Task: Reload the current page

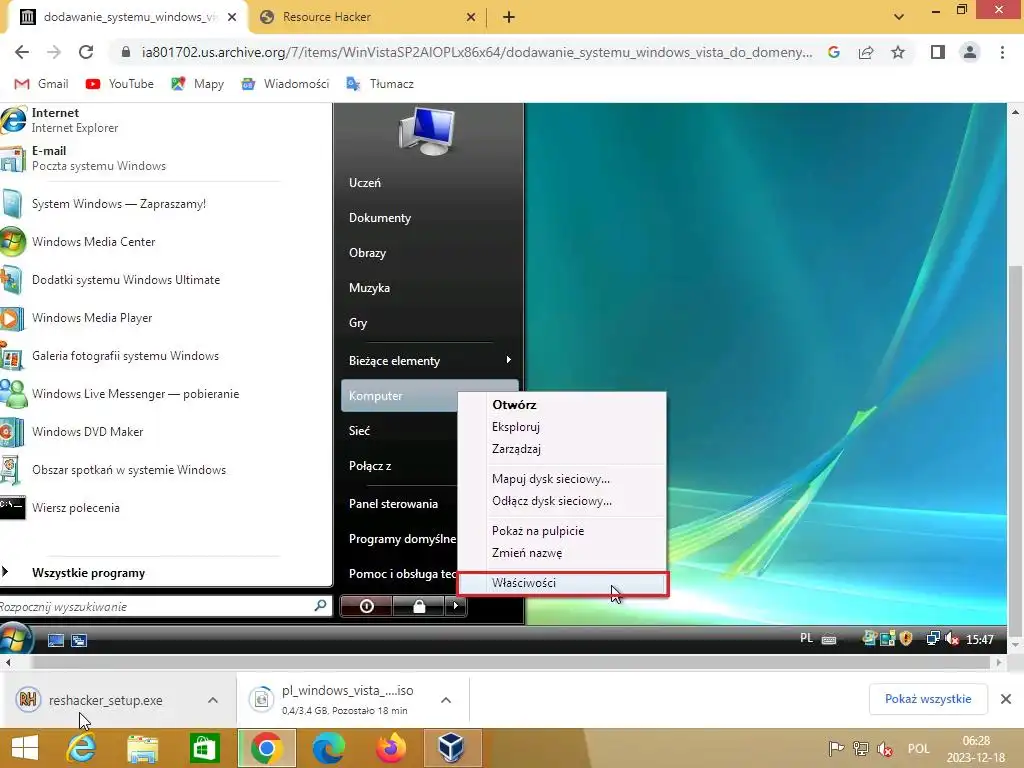Action: point(86,52)
